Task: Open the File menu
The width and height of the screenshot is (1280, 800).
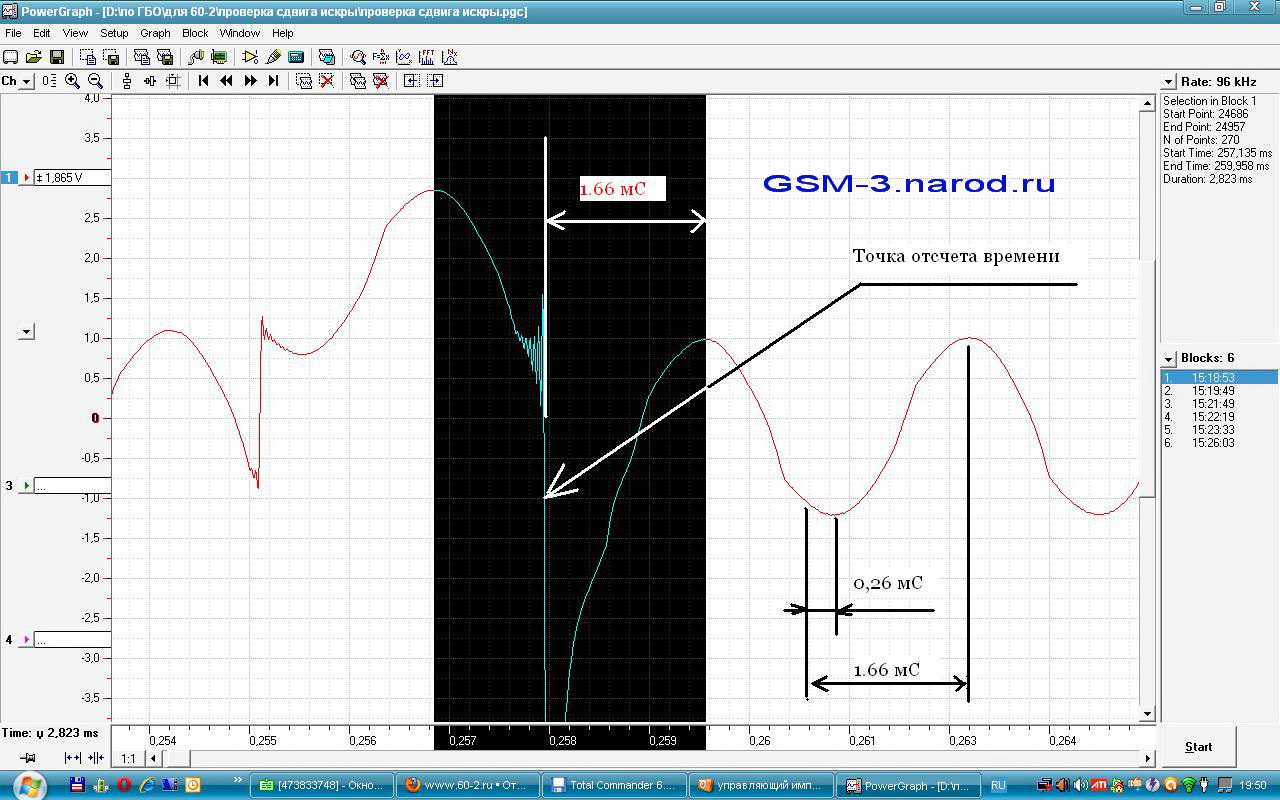Action: (13, 33)
